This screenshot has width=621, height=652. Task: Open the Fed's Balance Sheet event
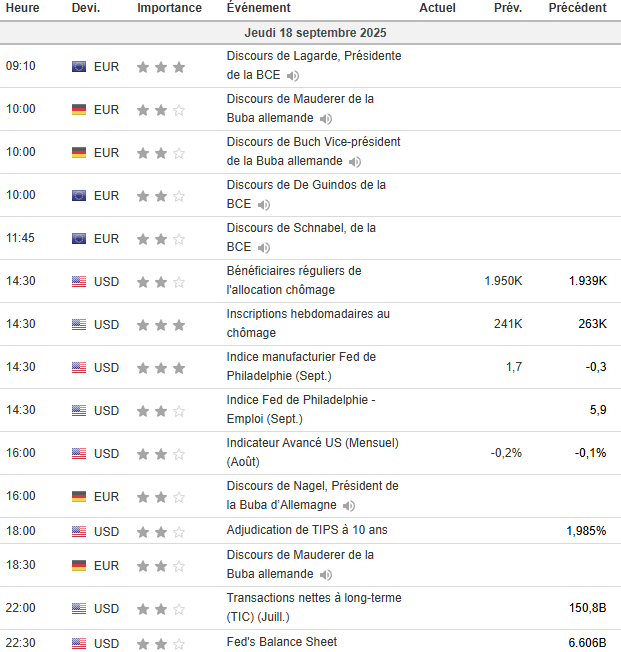tap(282, 642)
